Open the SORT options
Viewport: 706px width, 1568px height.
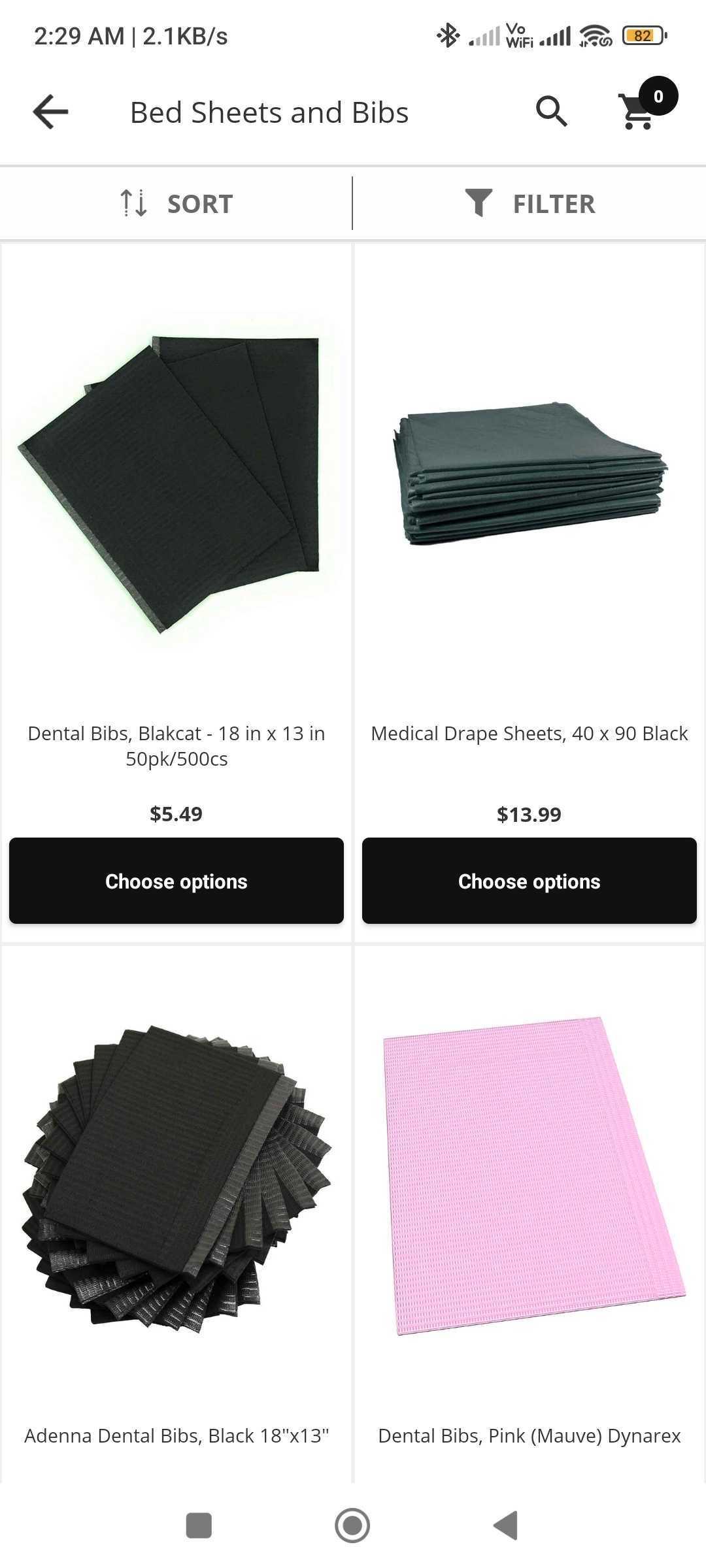click(176, 203)
